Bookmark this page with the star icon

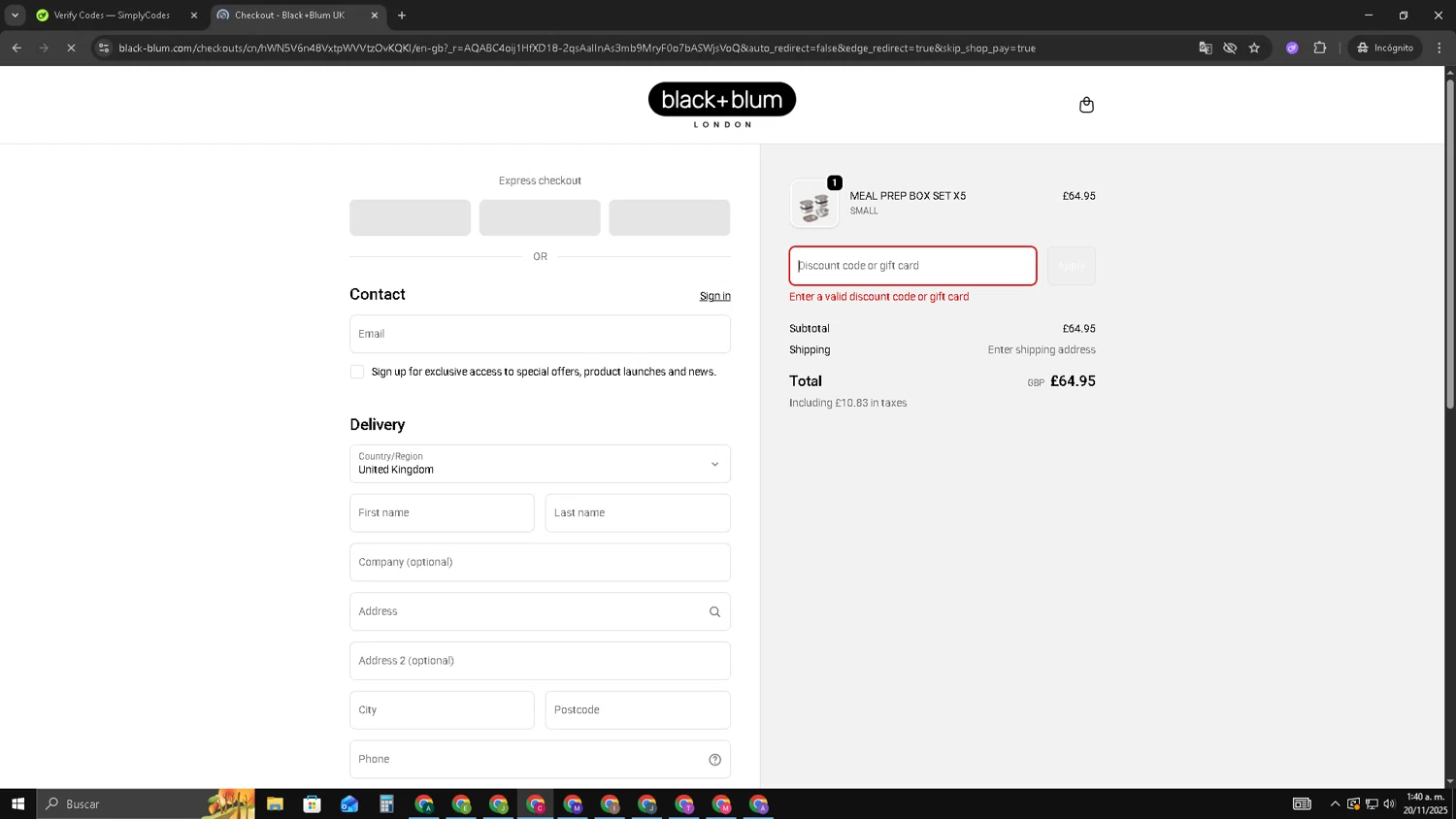coord(1254,48)
